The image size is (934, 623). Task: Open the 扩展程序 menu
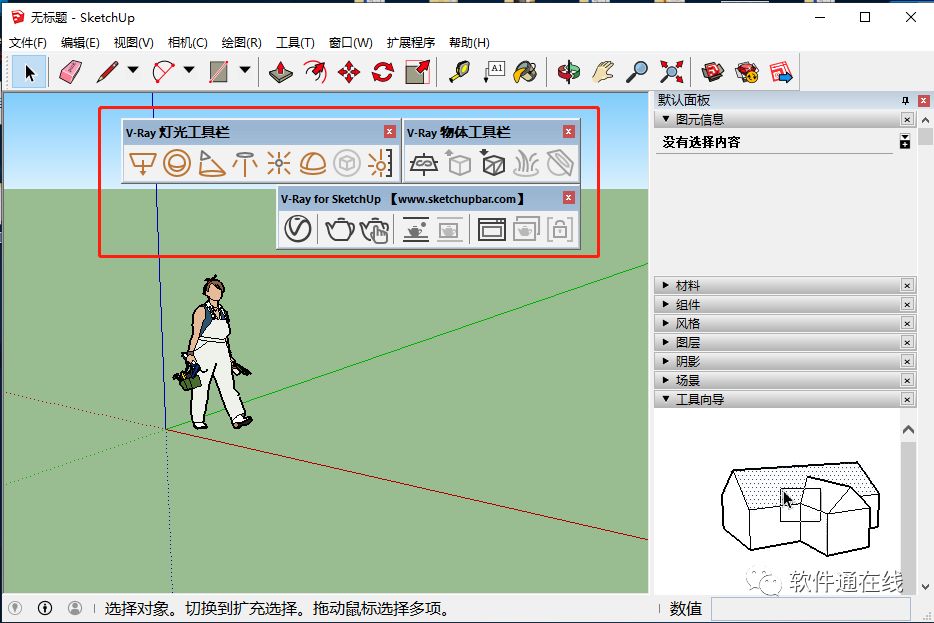pos(411,43)
